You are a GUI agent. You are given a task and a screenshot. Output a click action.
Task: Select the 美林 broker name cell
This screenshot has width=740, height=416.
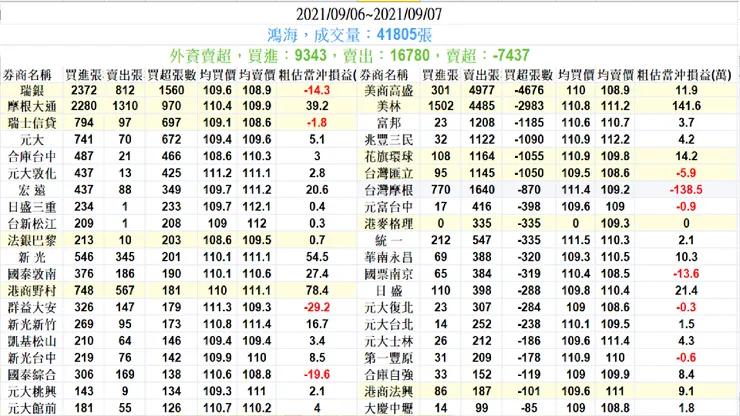pyautogui.click(x=389, y=106)
